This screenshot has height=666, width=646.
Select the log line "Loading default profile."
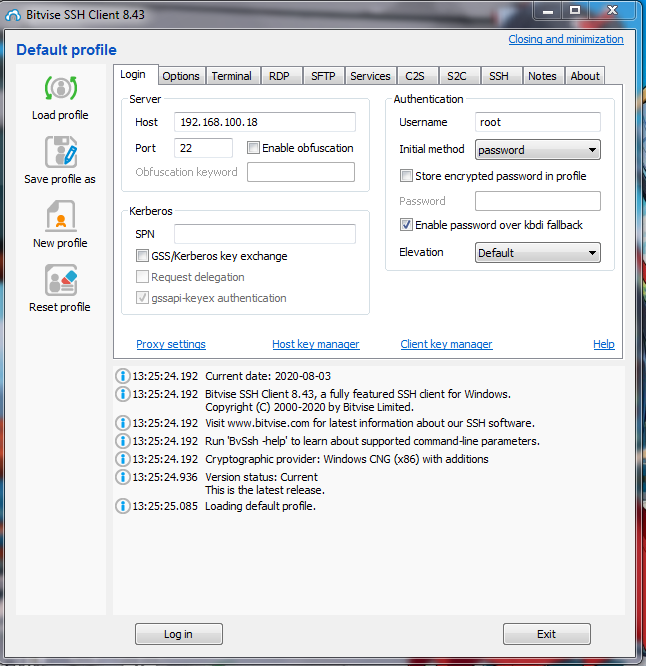[260, 506]
